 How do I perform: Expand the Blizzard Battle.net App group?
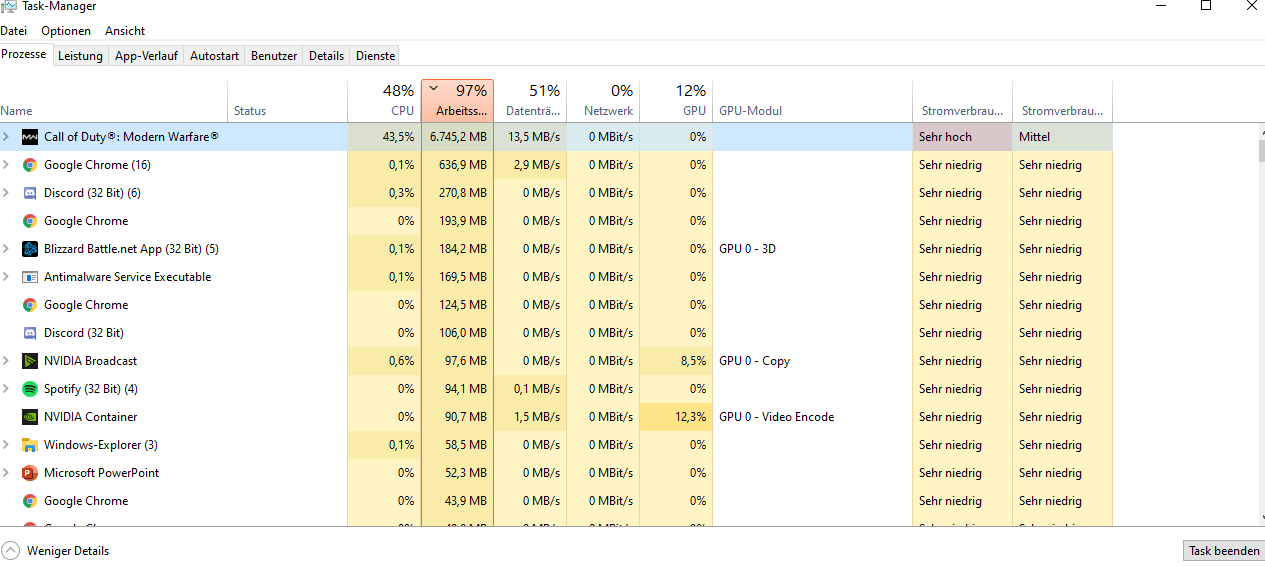(6, 249)
